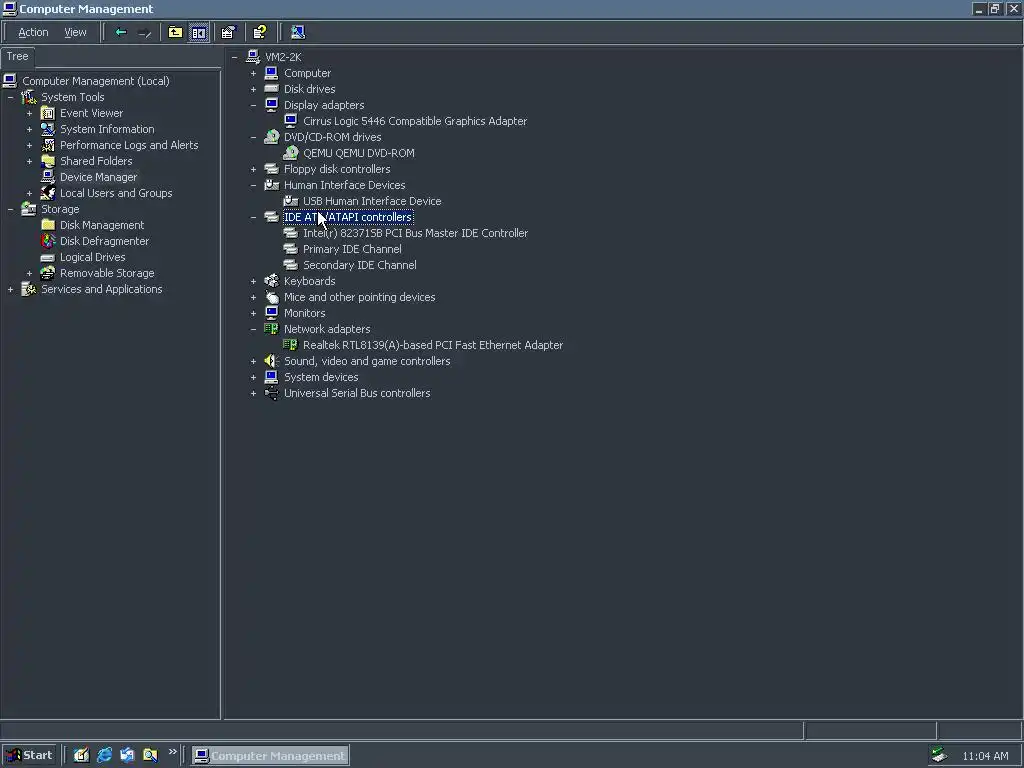
Task: Click the System Information icon
Action: pyautogui.click(x=48, y=129)
